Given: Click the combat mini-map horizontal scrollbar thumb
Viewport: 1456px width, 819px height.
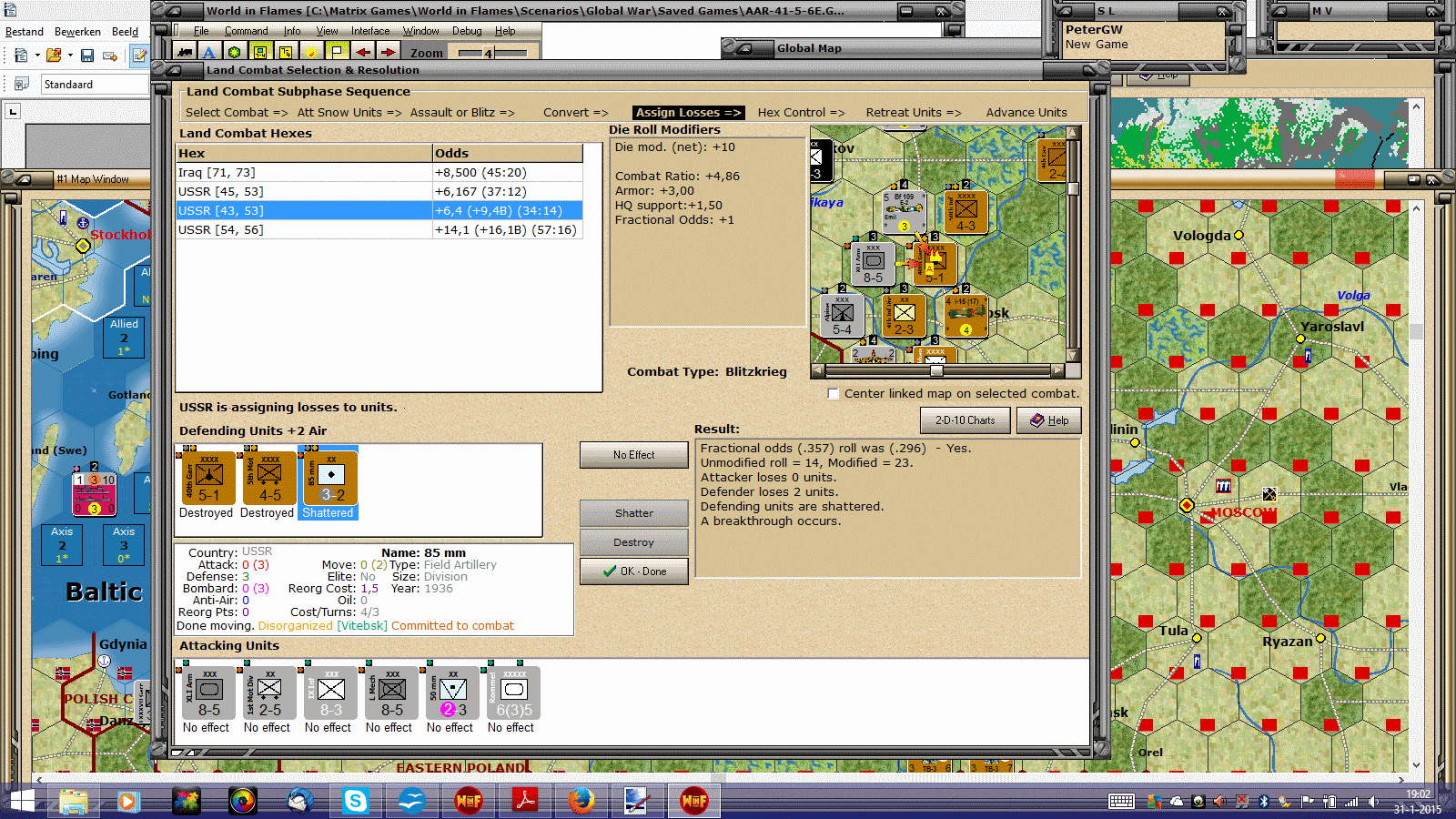Looking at the screenshot, I should pos(935,371).
